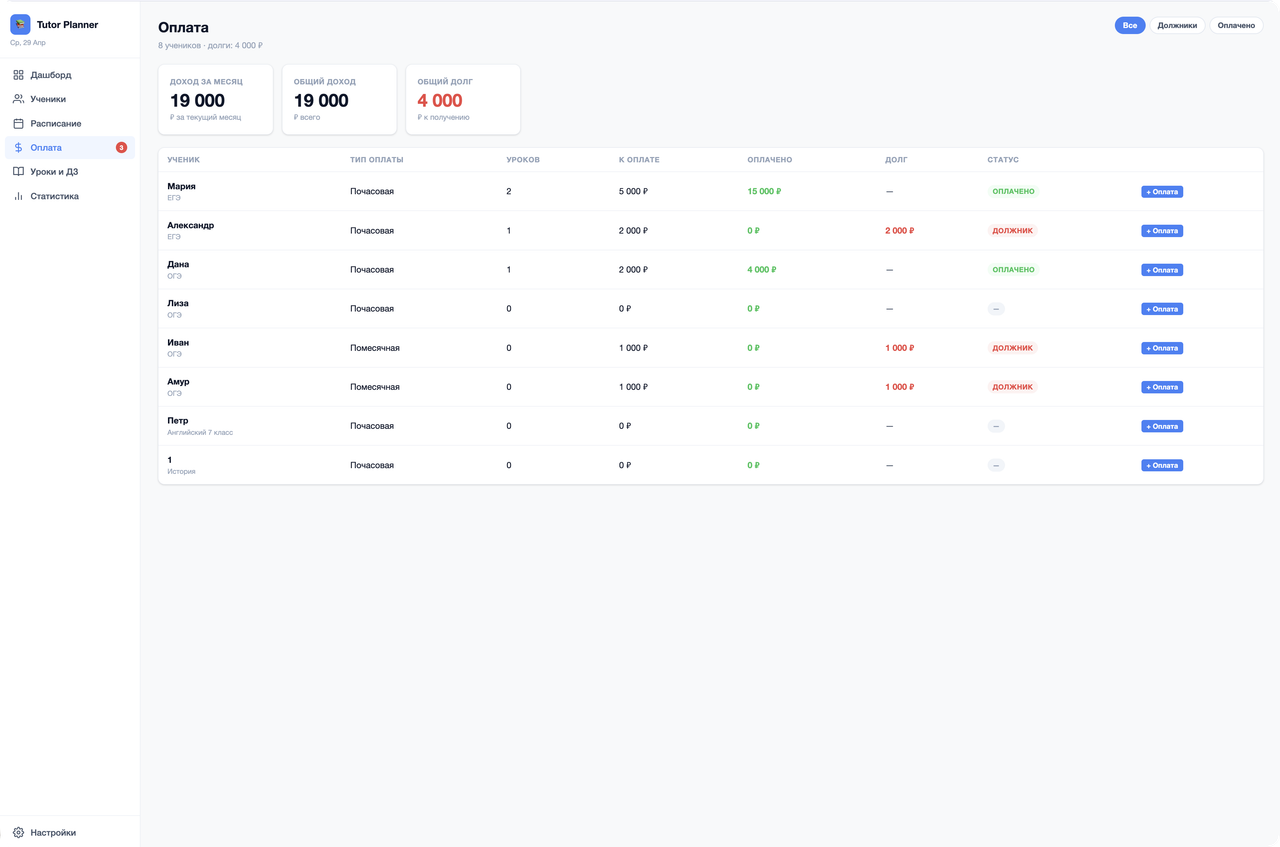Click the Настройки gear icon

[x=18, y=832]
